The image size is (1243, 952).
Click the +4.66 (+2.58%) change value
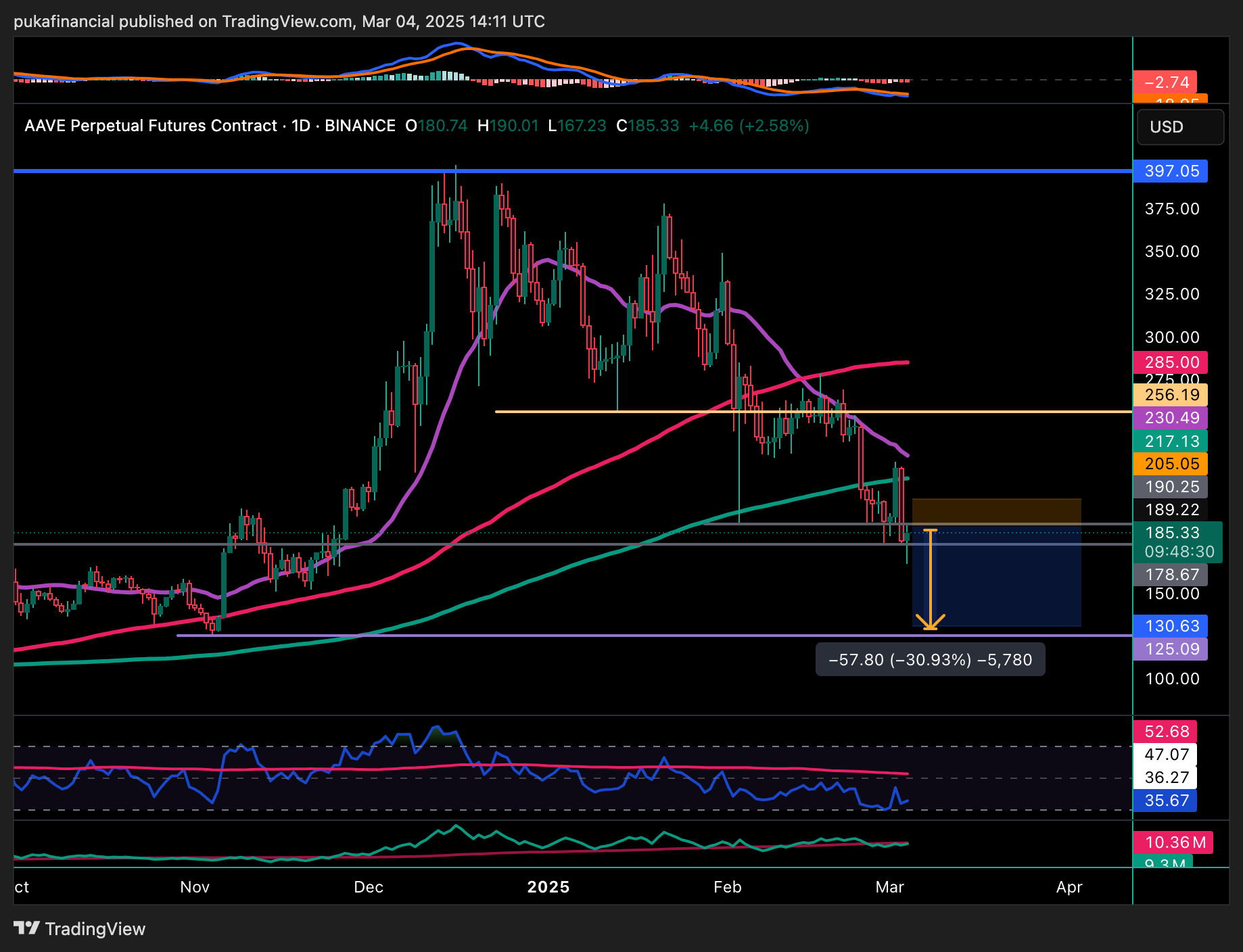click(749, 126)
